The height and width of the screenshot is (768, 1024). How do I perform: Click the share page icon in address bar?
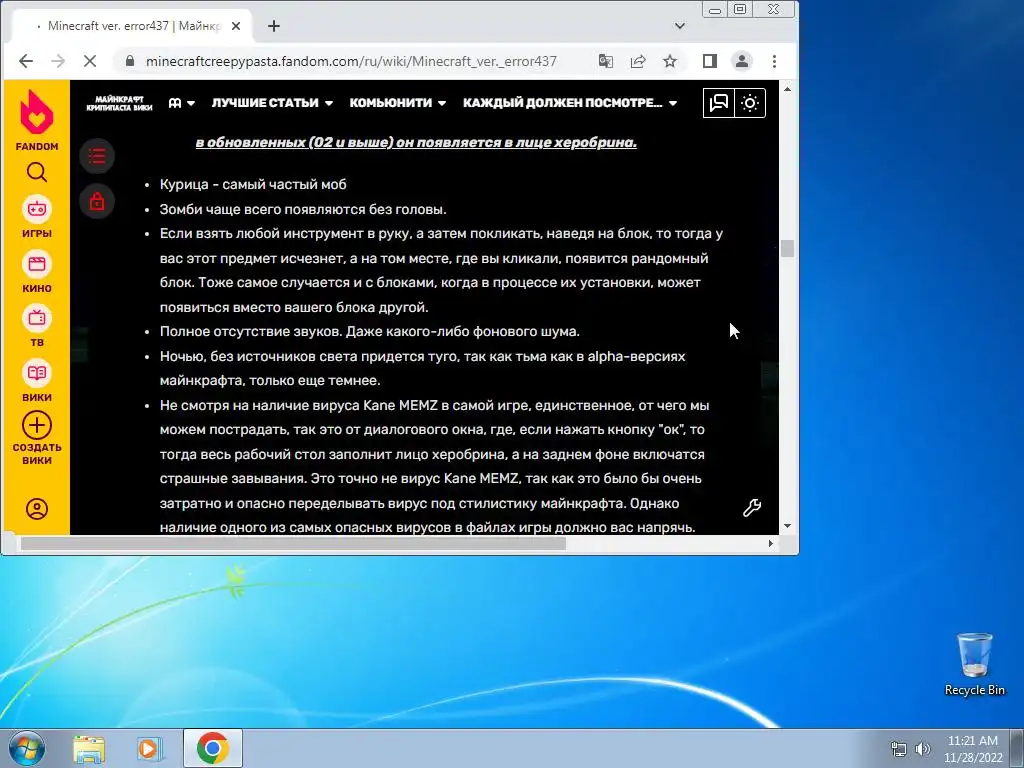coord(638,61)
